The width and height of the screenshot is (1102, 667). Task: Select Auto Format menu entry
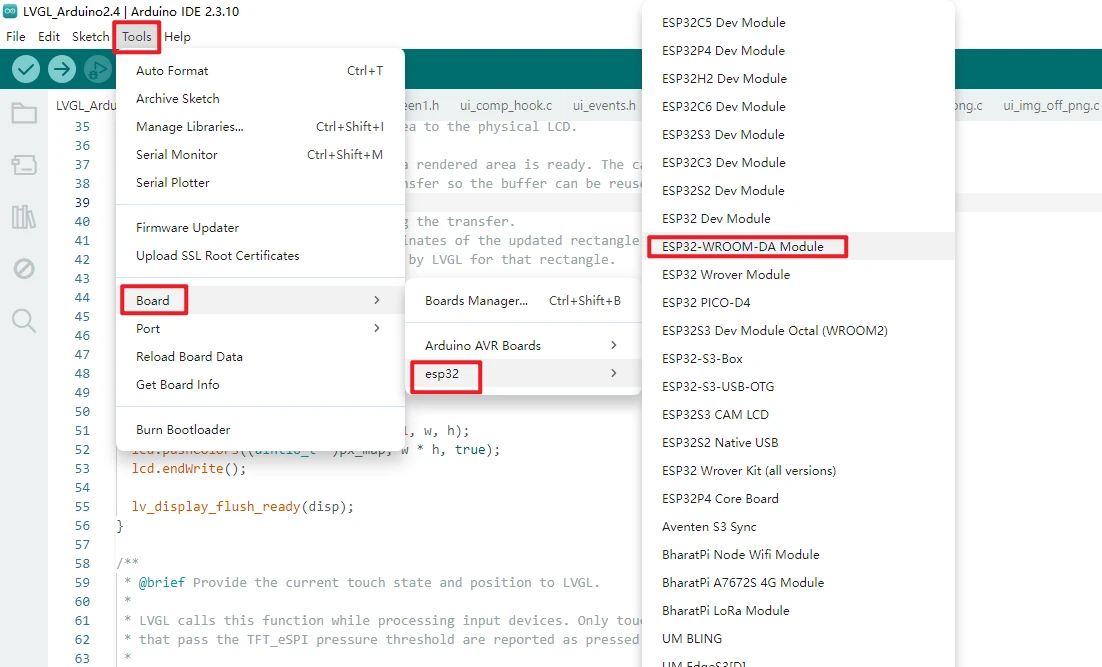260,70
